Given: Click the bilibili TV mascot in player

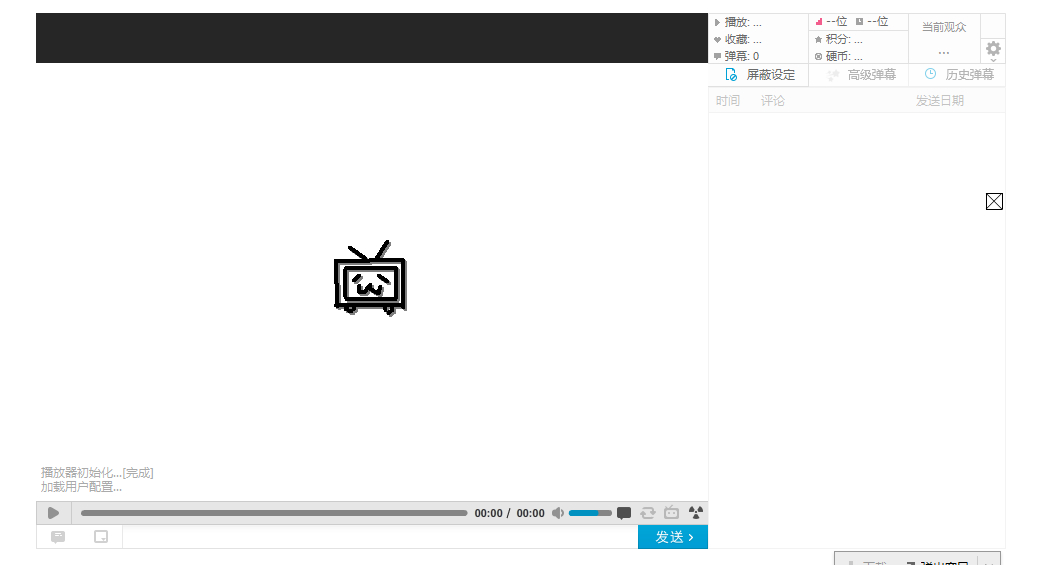Looking at the screenshot, I should [x=370, y=278].
